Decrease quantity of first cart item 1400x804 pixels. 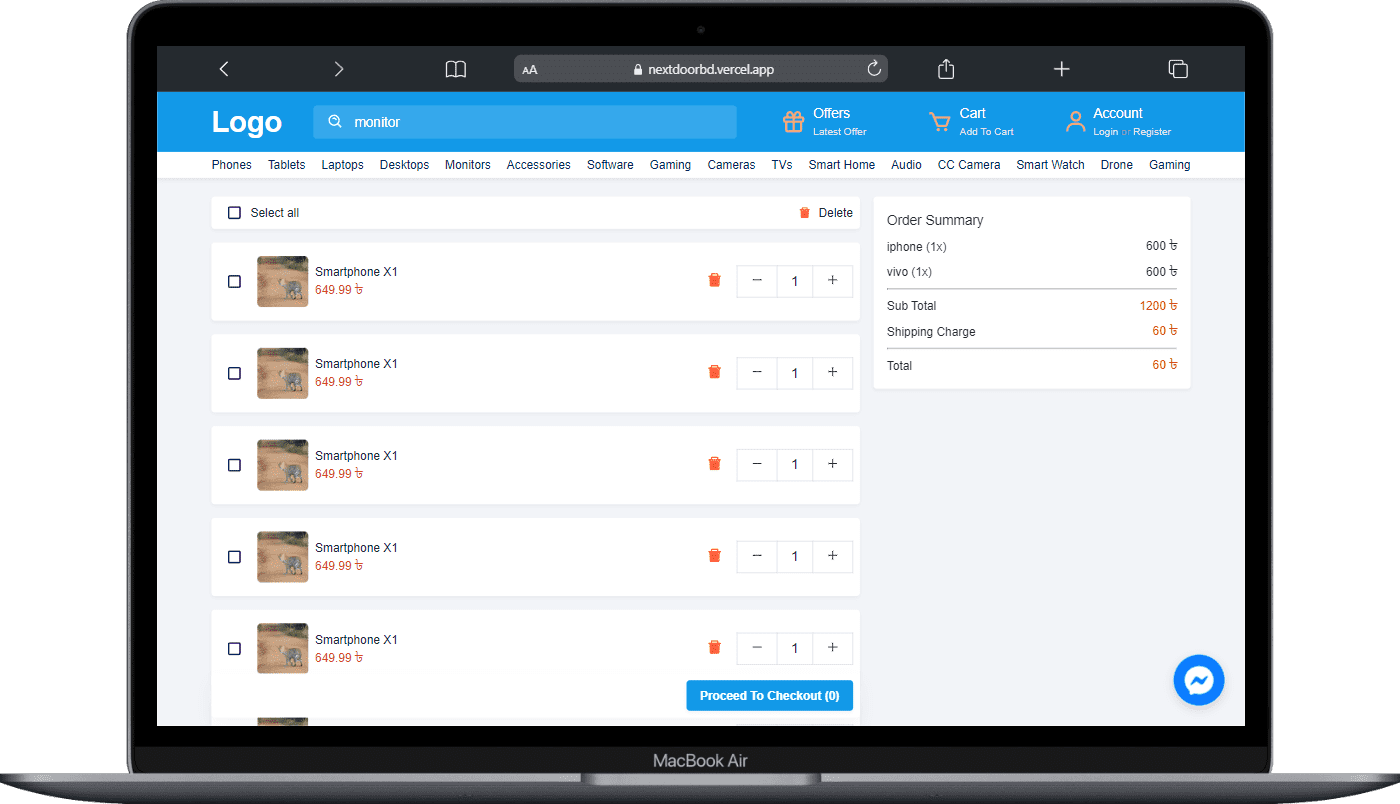(757, 281)
